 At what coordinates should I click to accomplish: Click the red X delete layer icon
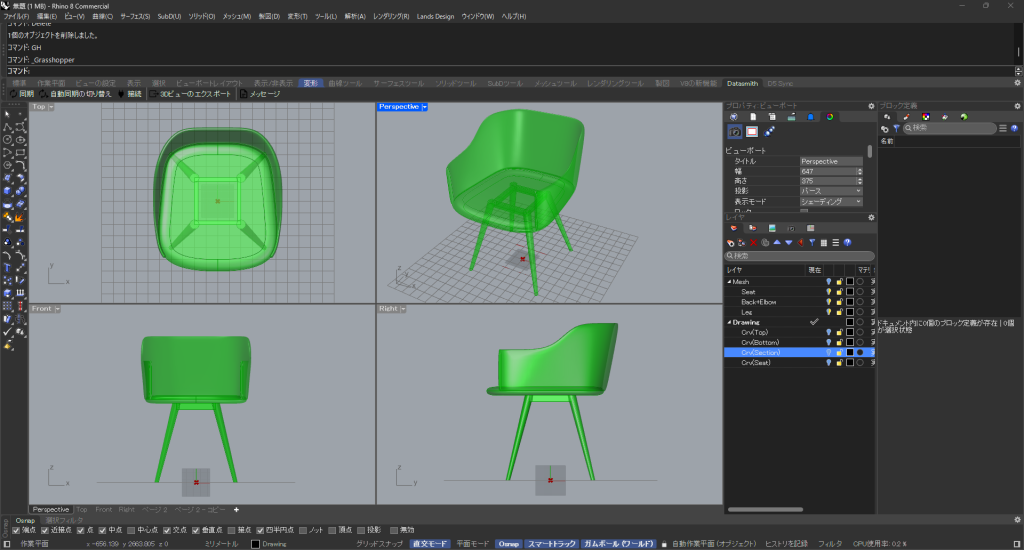coord(753,242)
